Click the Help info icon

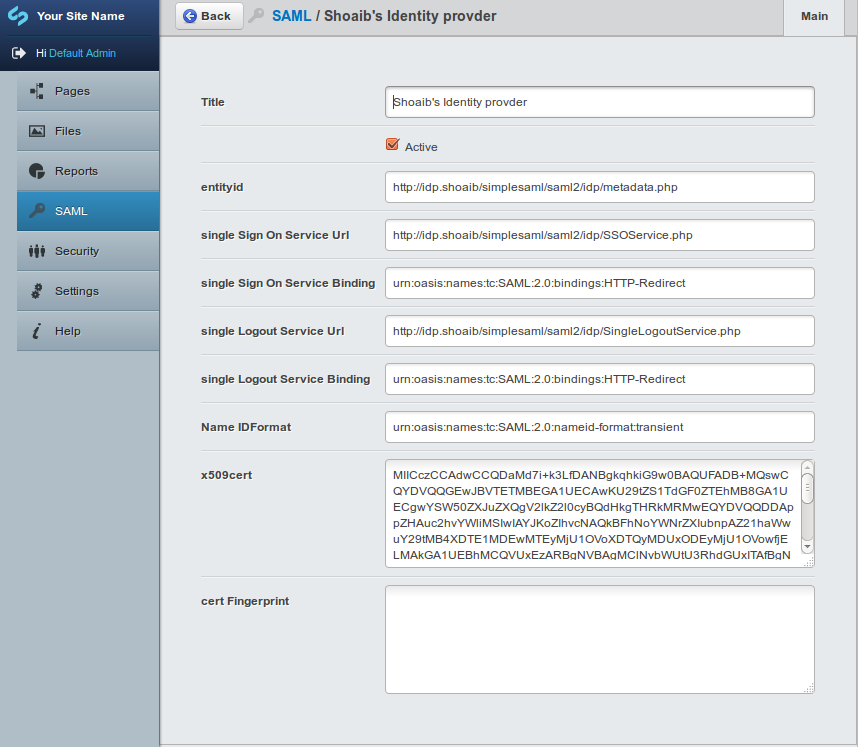[36, 331]
